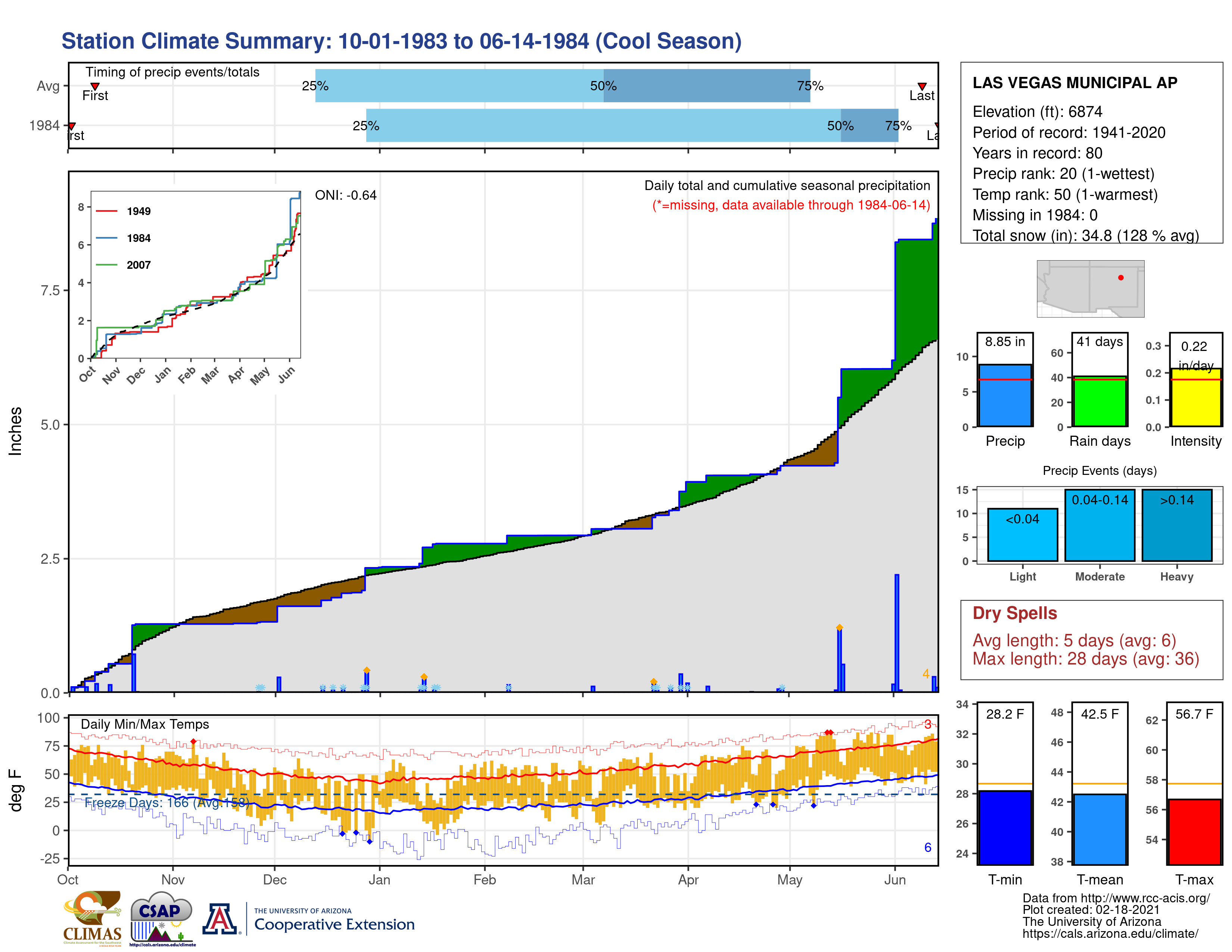Image resolution: width=1232 pixels, height=952 pixels.
Task: Click 'Max length: 28 days (avg: 36)'
Action: click(1085, 659)
